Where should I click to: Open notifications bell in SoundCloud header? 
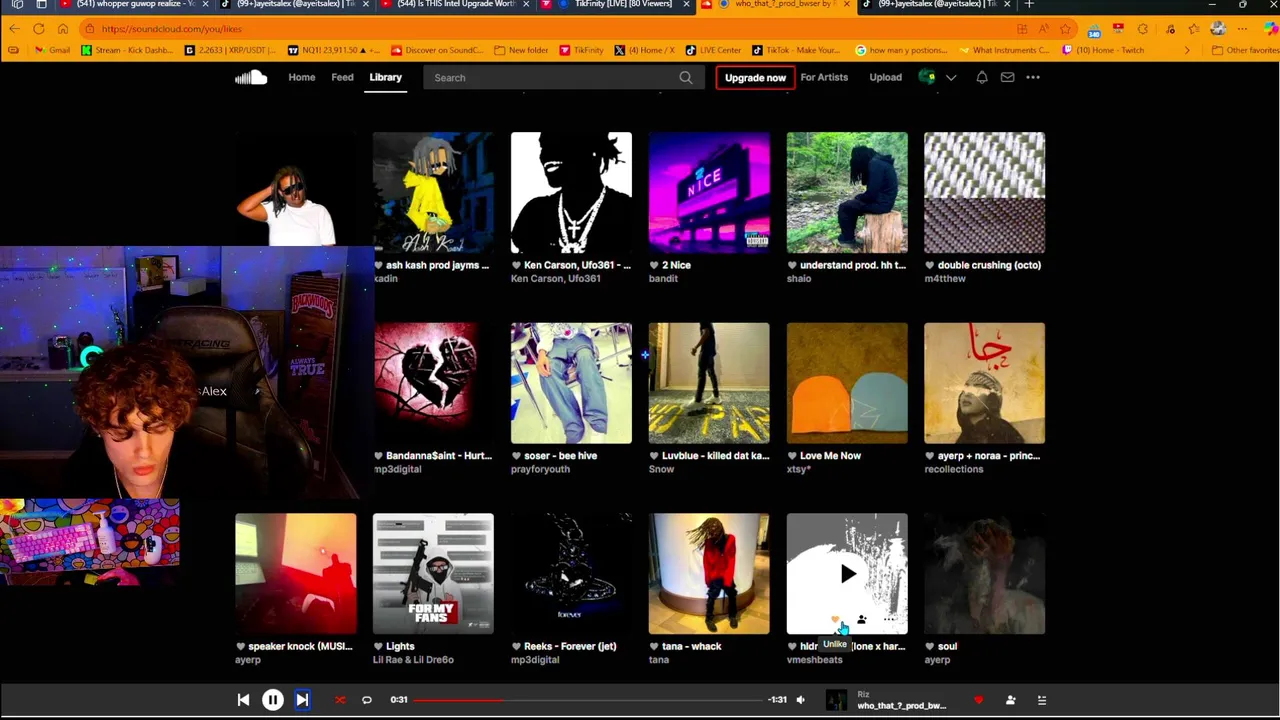pyautogui.click(x=982, y=77)
